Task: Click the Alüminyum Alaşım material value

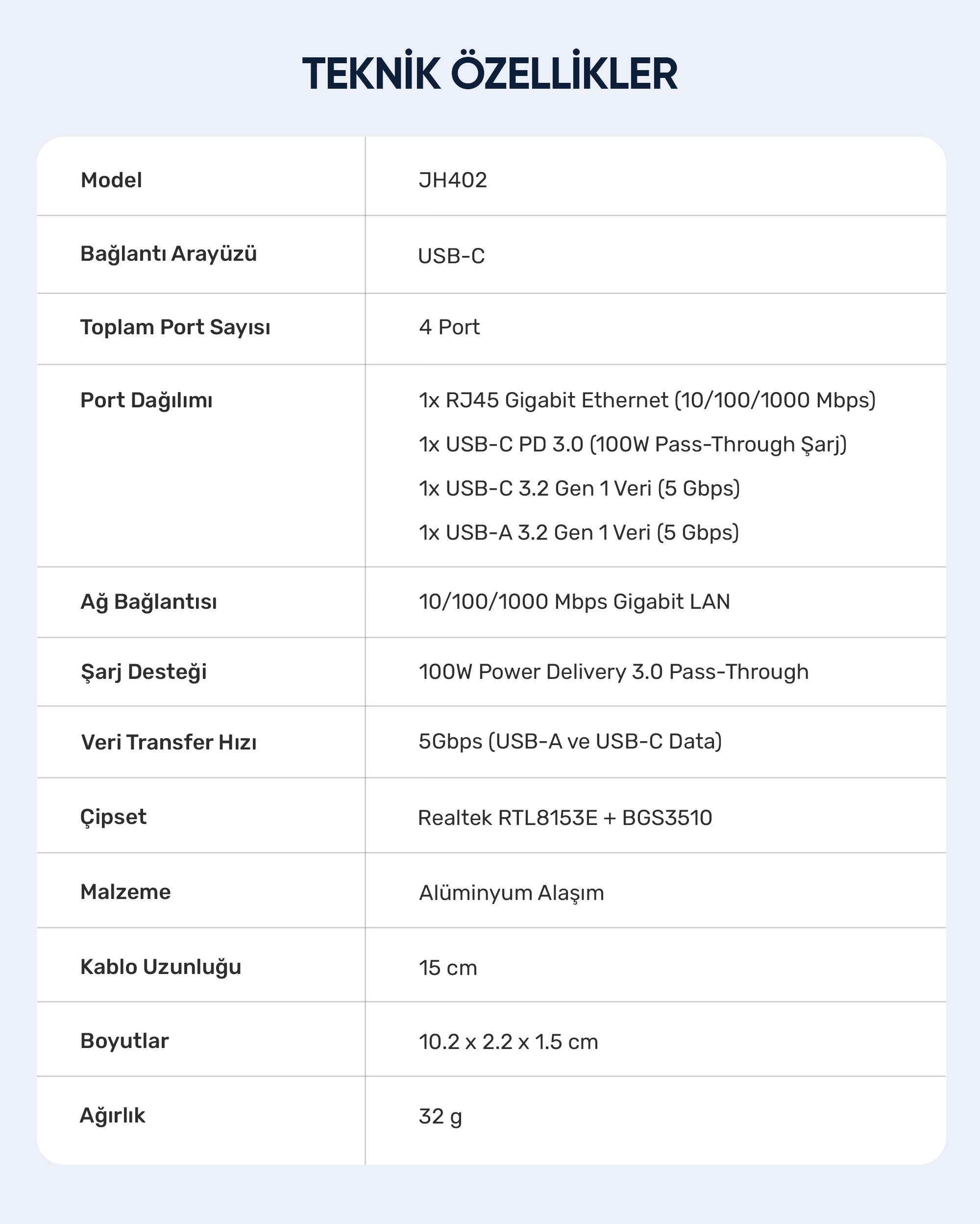Action: click(x=511, y=893)
